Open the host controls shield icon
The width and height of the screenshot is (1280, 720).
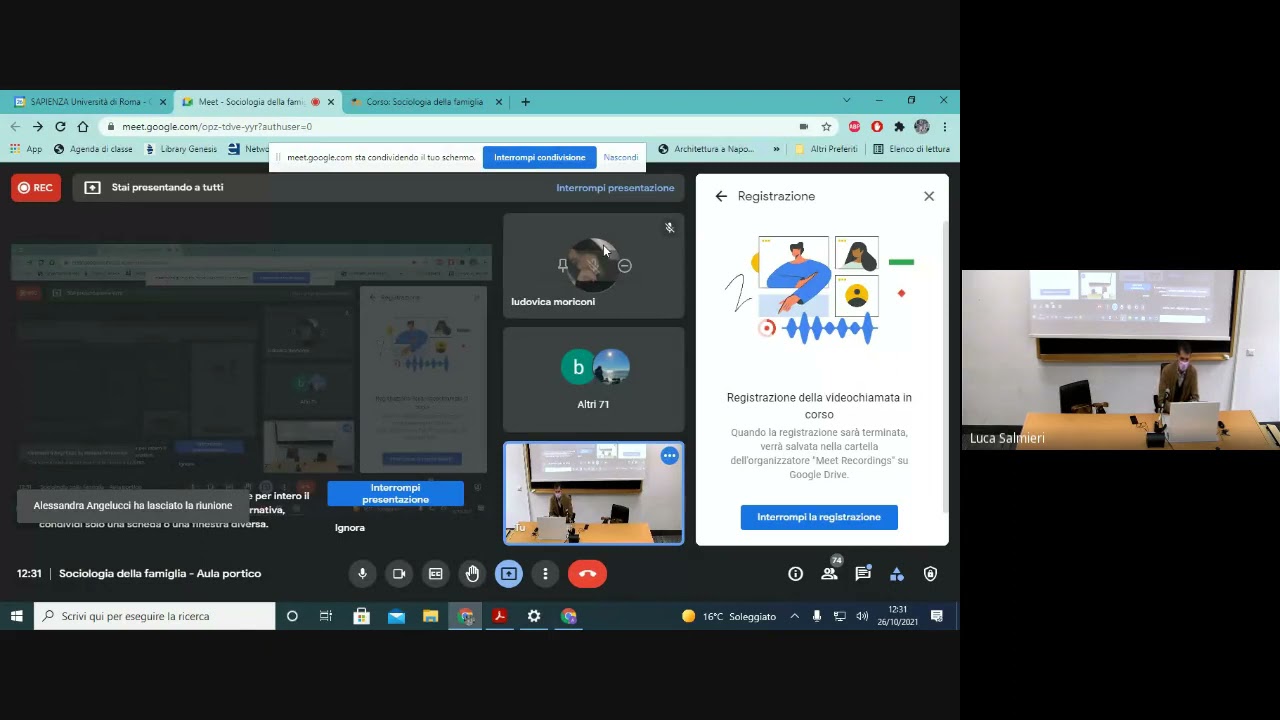coord(930,574)
